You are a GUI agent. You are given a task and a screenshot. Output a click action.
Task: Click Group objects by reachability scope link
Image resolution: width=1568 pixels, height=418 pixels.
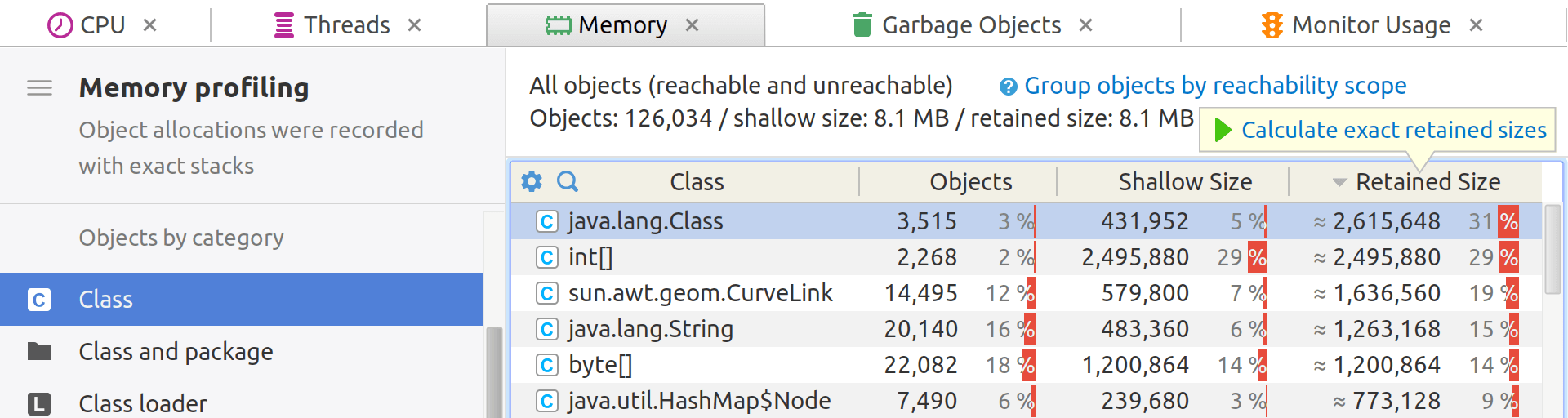(x=1215, y=86)
